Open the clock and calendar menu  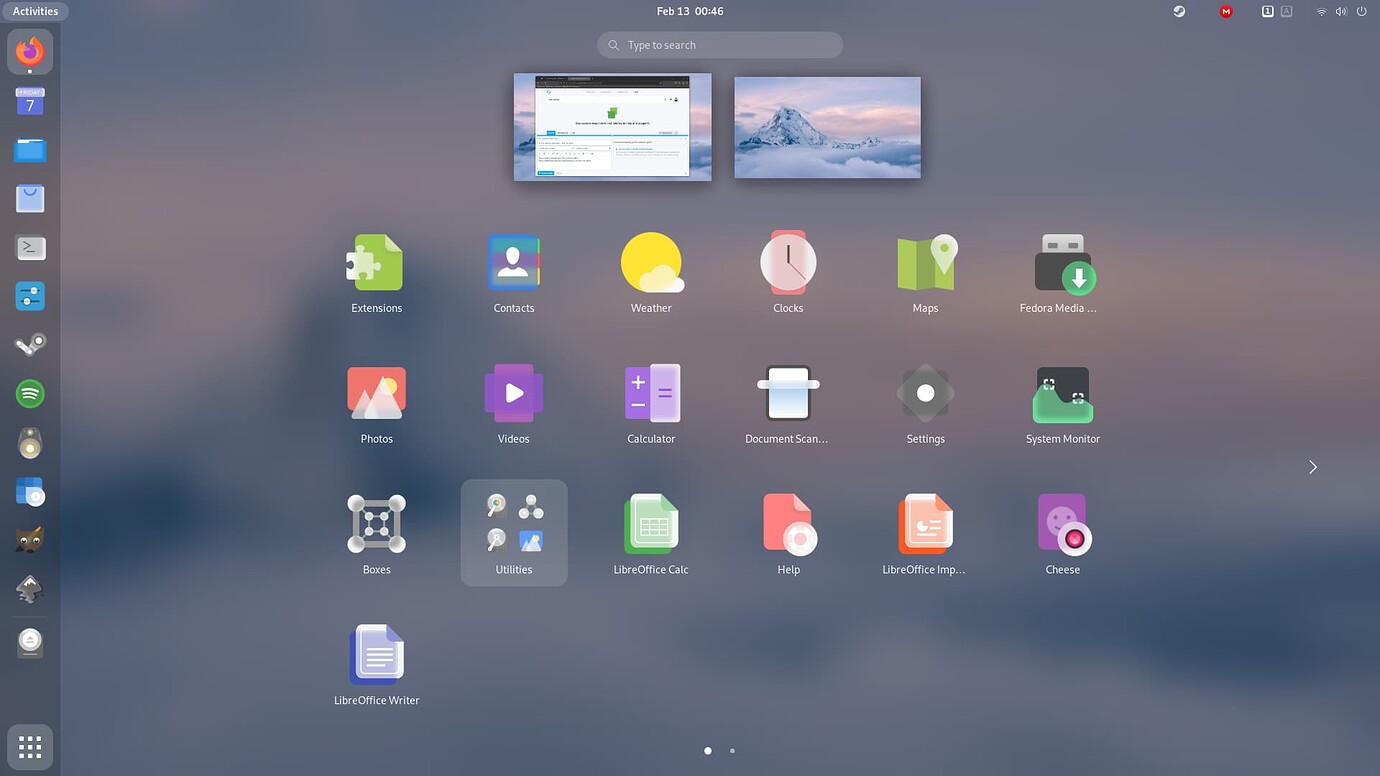click(x=690, y=11)
